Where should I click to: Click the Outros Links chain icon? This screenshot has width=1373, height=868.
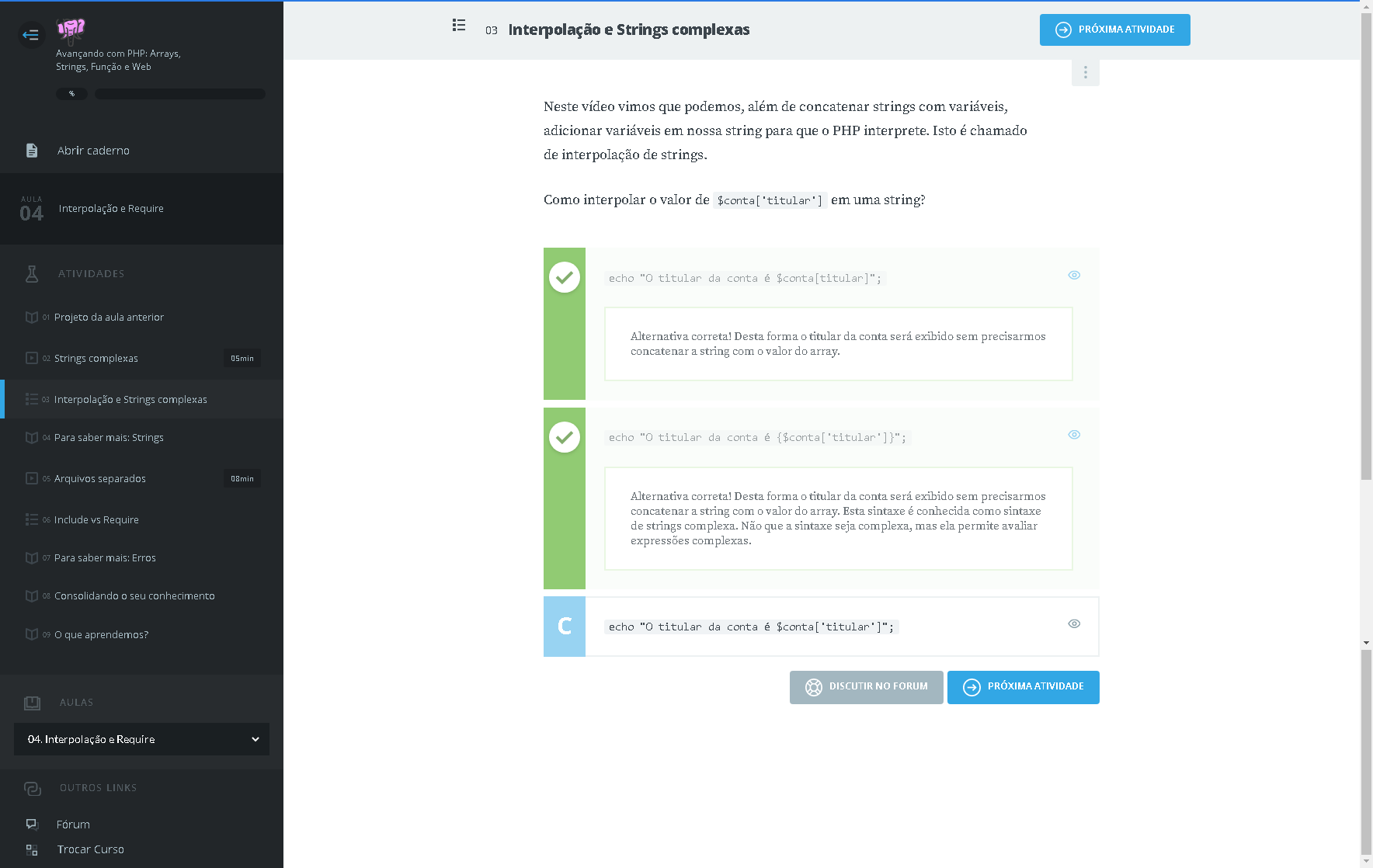(32, 788)
